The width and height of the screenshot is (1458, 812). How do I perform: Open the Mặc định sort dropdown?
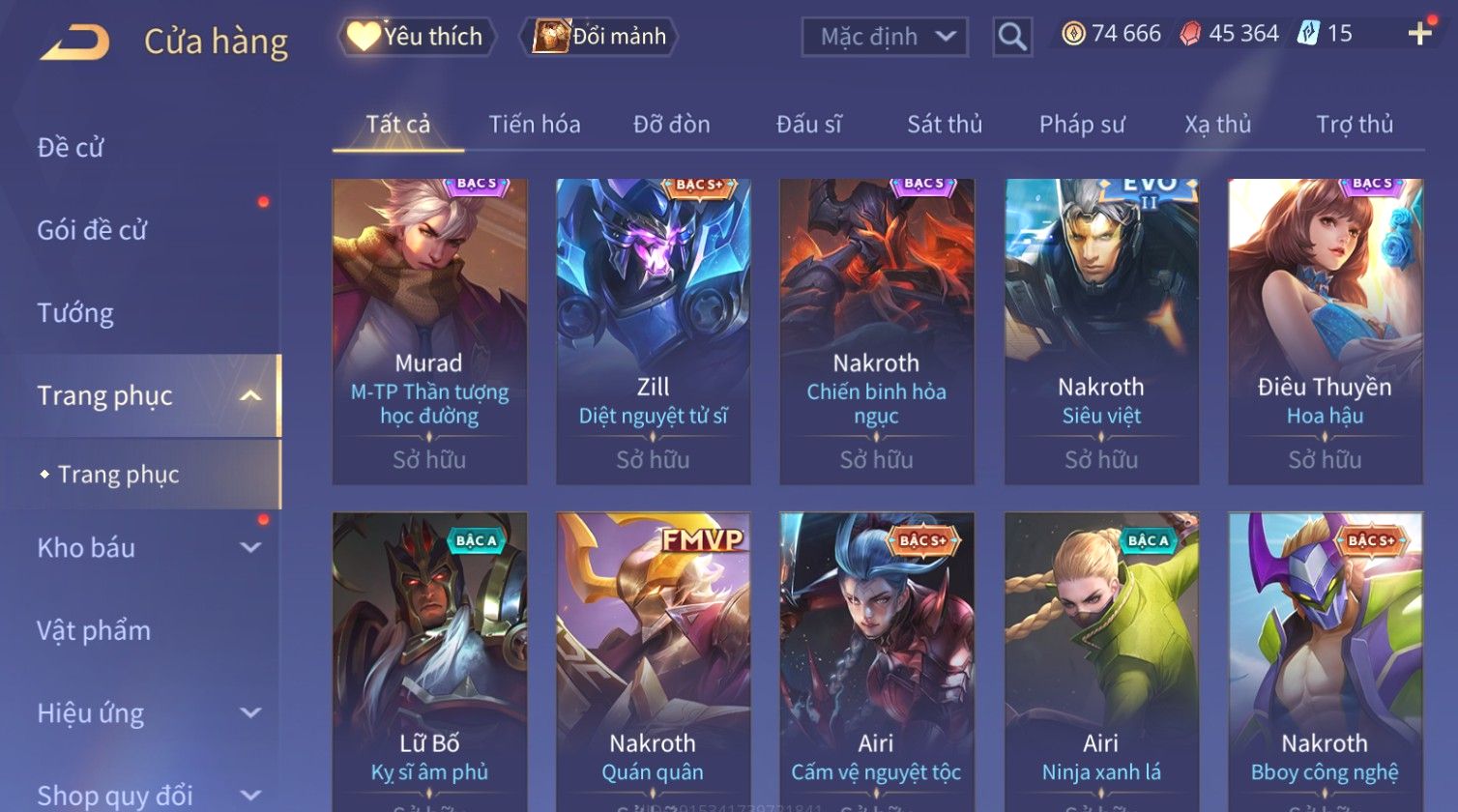point(885,37)
